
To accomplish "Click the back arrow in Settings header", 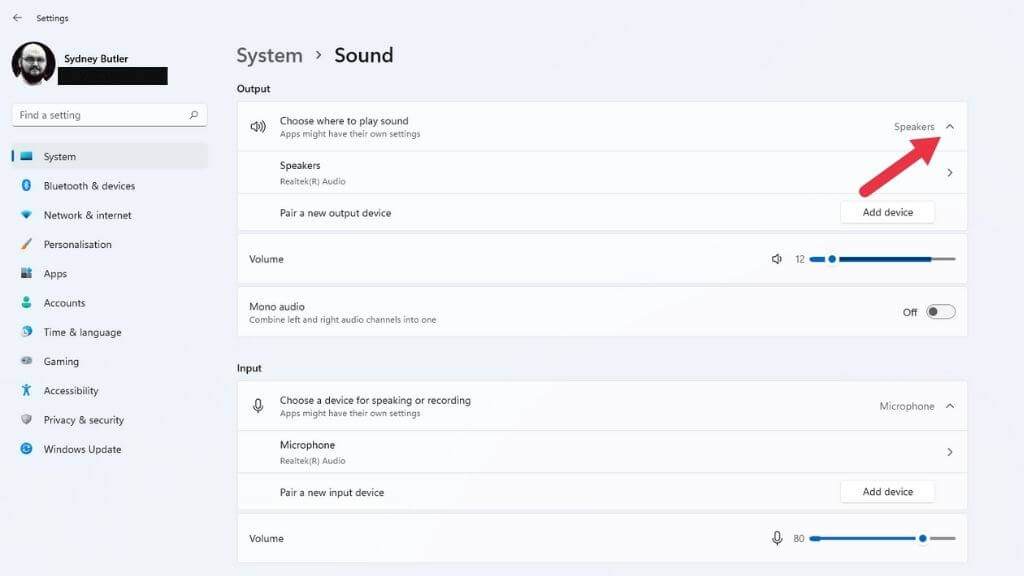I will [x=17, y=18].
